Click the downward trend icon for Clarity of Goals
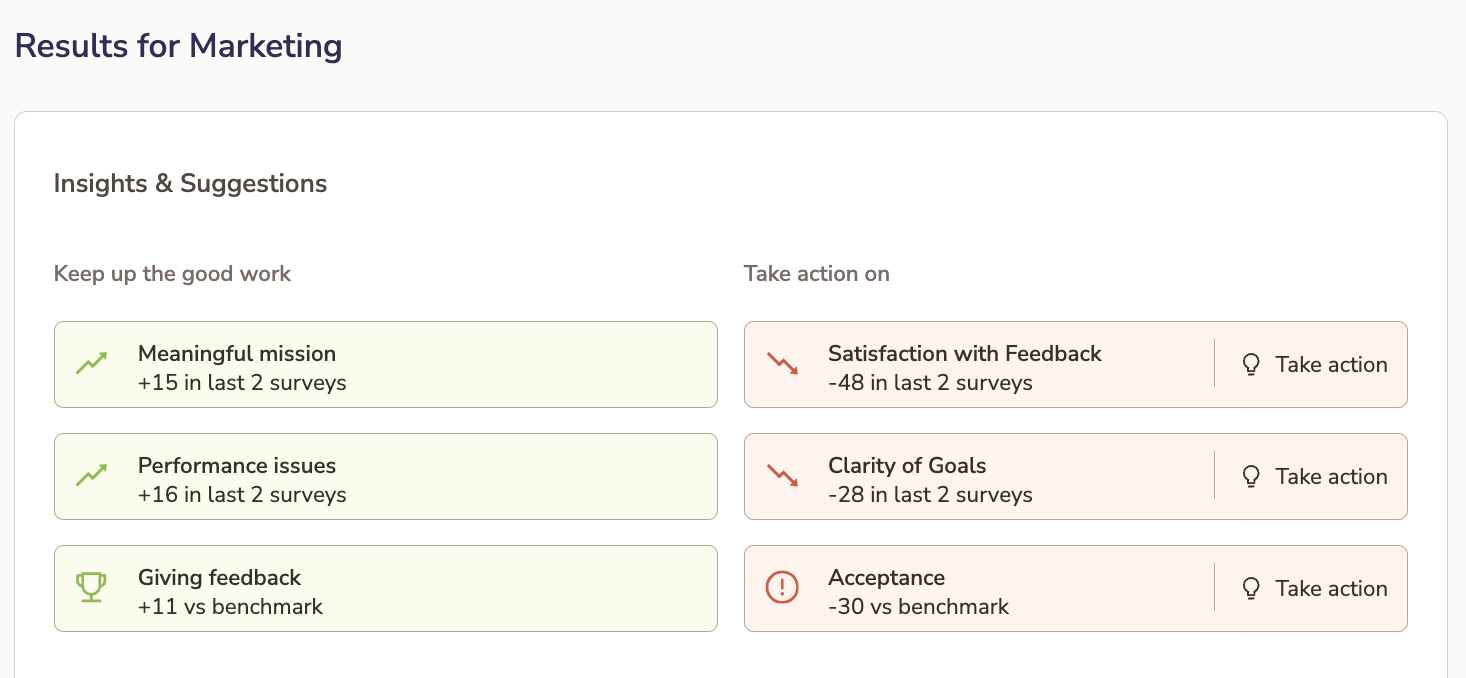 781,477
